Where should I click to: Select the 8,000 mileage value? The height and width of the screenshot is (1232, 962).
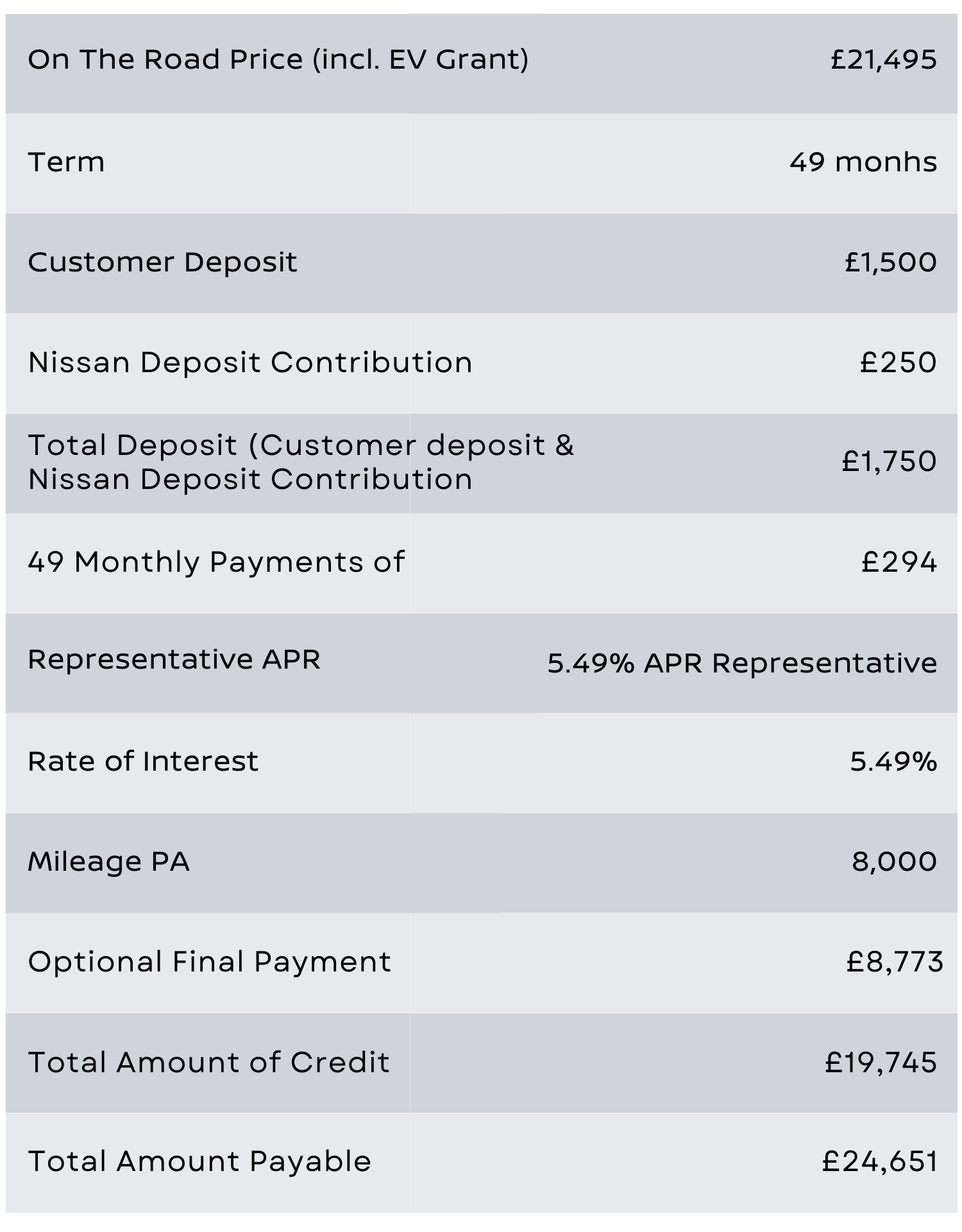point(894,861)
